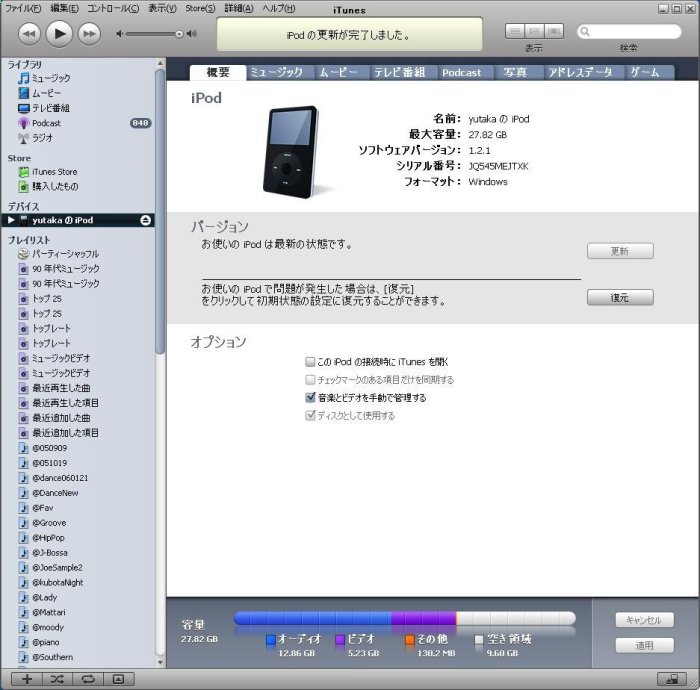Open the 表示(V) menu
700x690 pixels.
coord(162,8)
